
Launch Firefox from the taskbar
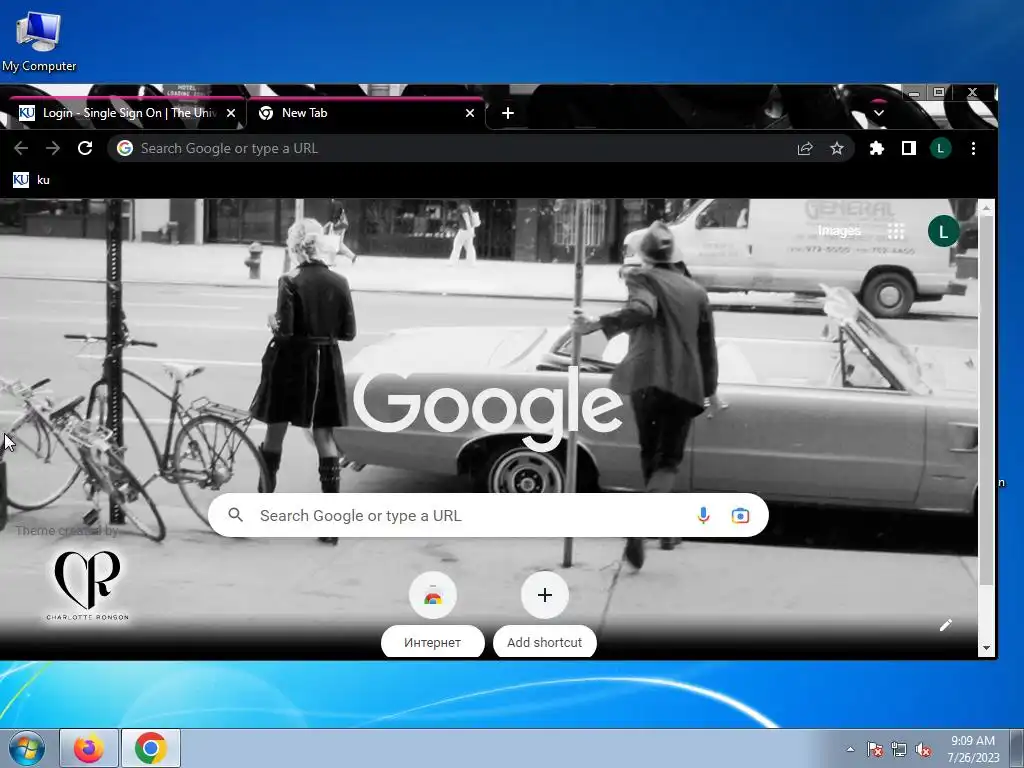click(x=89, y=748)
